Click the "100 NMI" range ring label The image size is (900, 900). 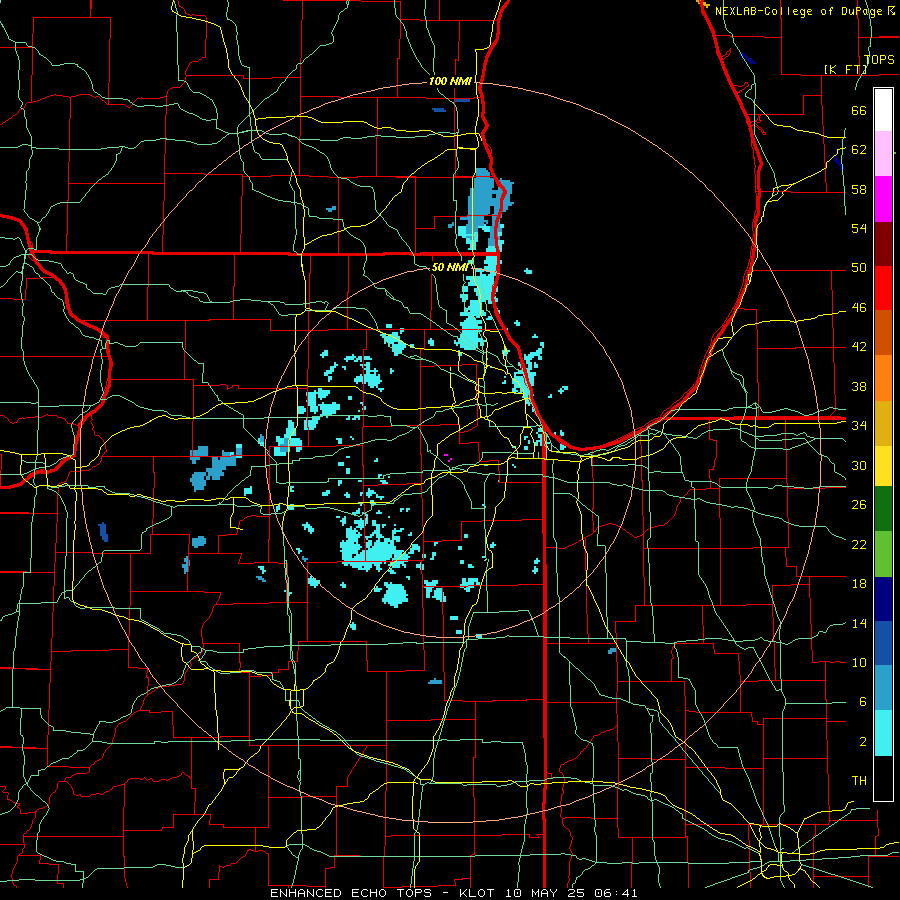(x=450, y=82)
